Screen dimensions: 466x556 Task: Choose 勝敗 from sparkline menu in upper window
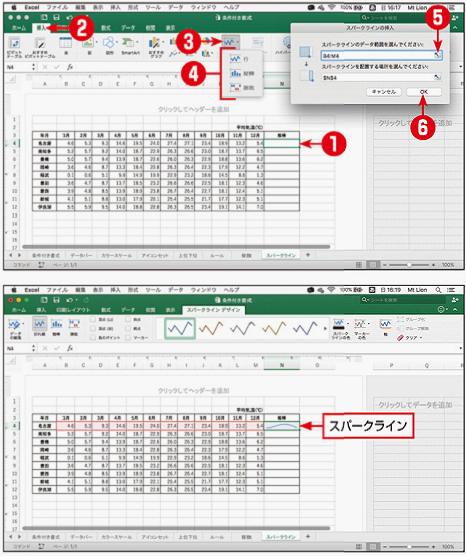pos(242,87)
